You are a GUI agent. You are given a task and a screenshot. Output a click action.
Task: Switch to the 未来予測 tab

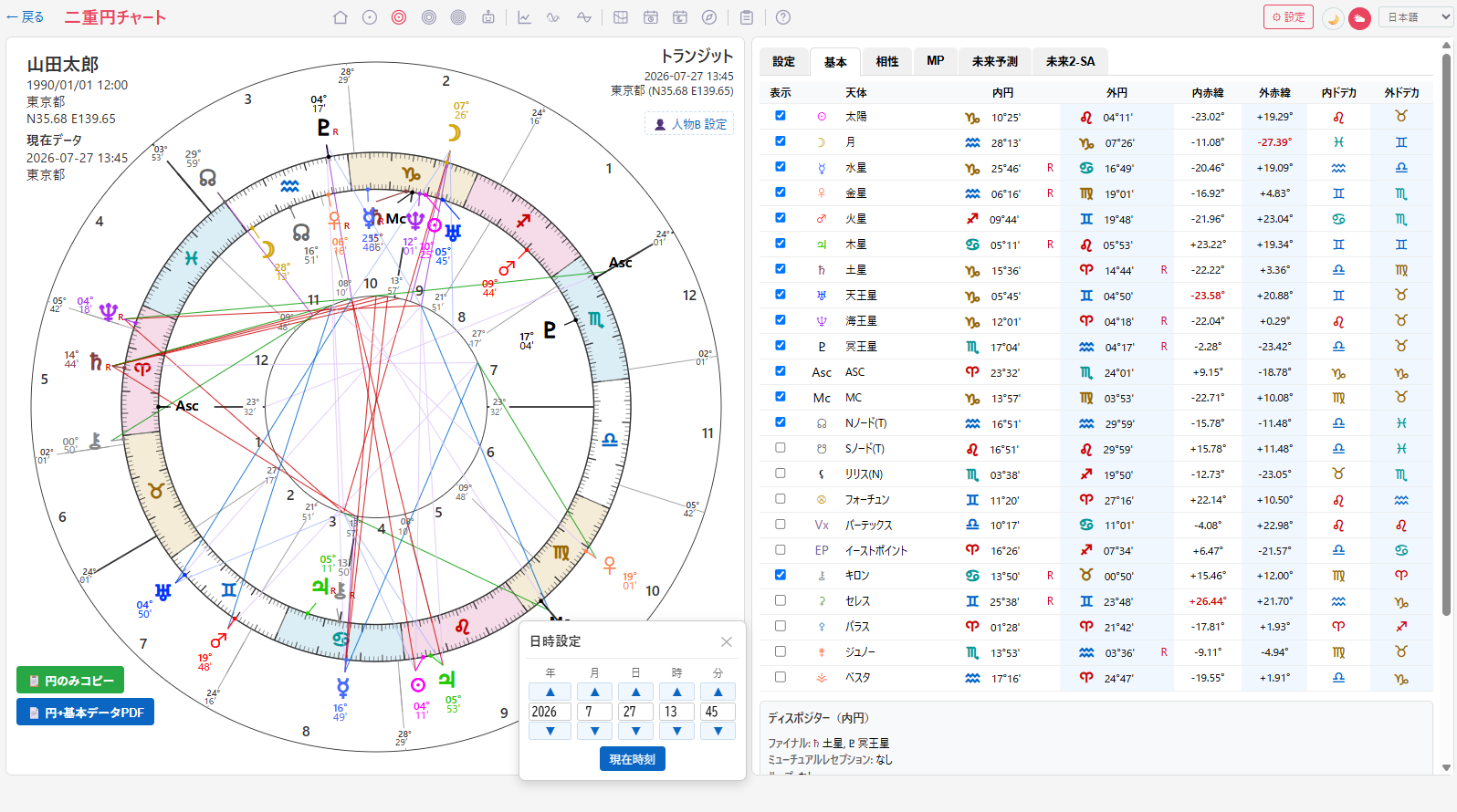(995, 61)
